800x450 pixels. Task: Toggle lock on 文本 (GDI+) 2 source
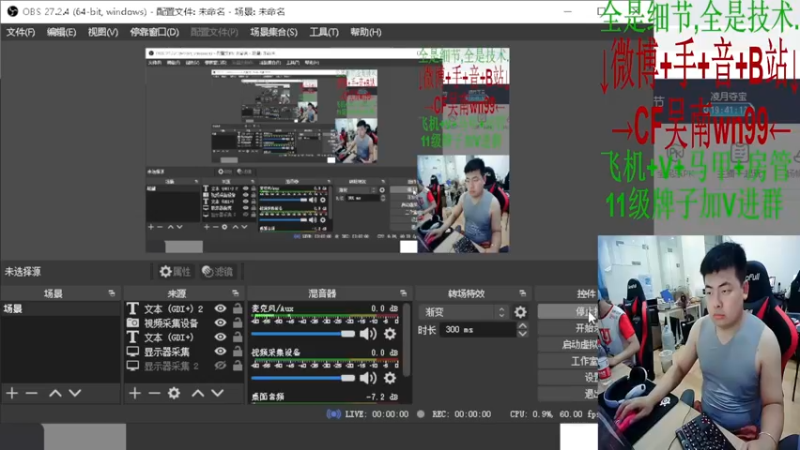pos(238,308)
